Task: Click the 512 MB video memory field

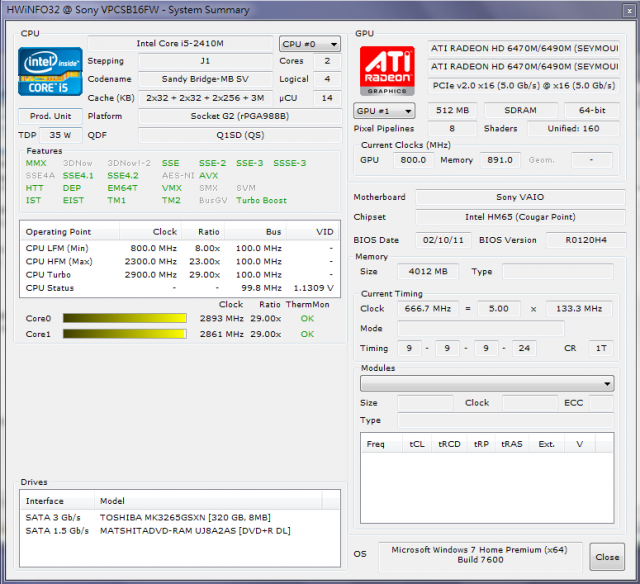Action: pyautogui.click(x=452, y=110)
